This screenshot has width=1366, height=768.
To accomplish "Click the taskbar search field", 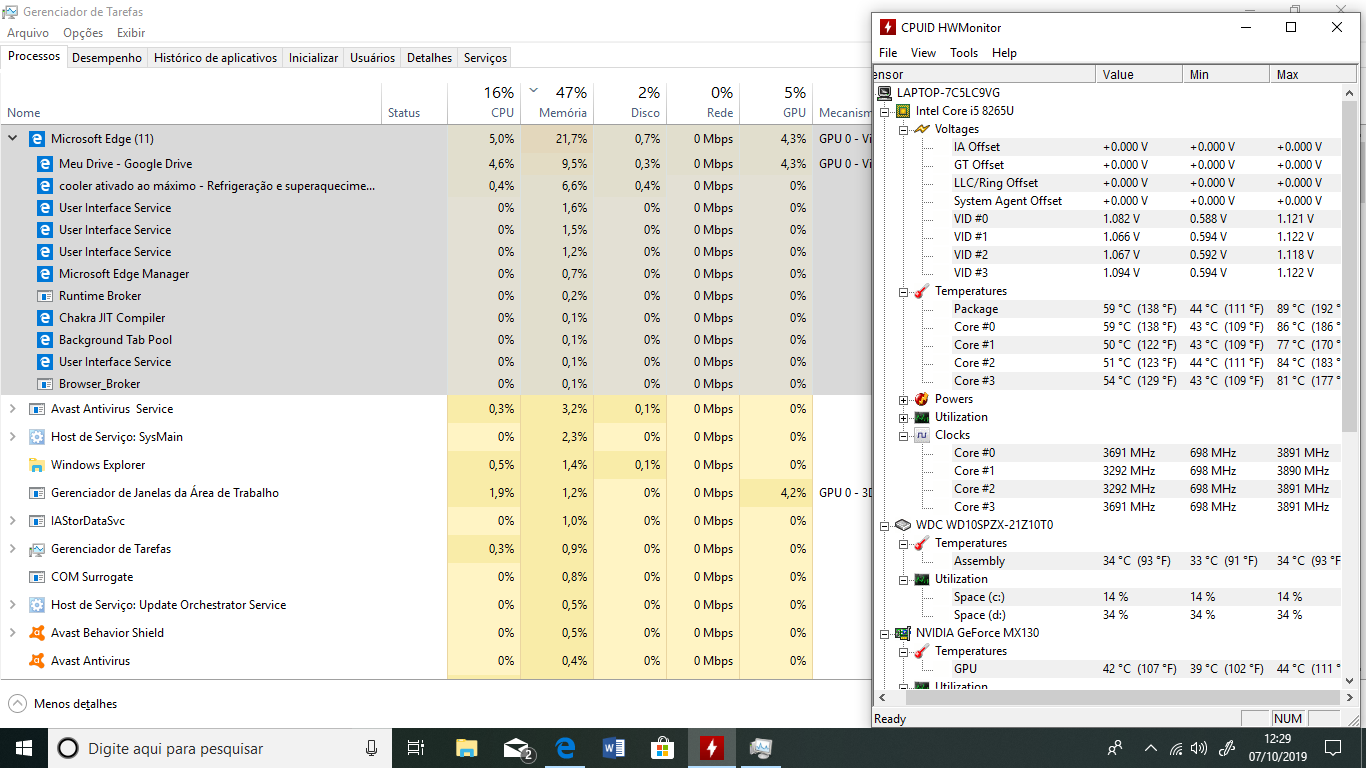I will point(221,748).
